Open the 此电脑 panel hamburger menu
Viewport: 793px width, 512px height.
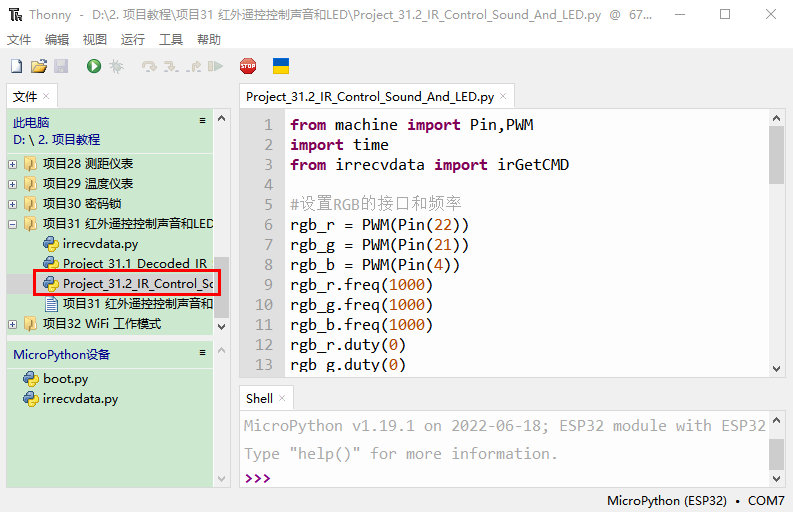pos(202,121)
